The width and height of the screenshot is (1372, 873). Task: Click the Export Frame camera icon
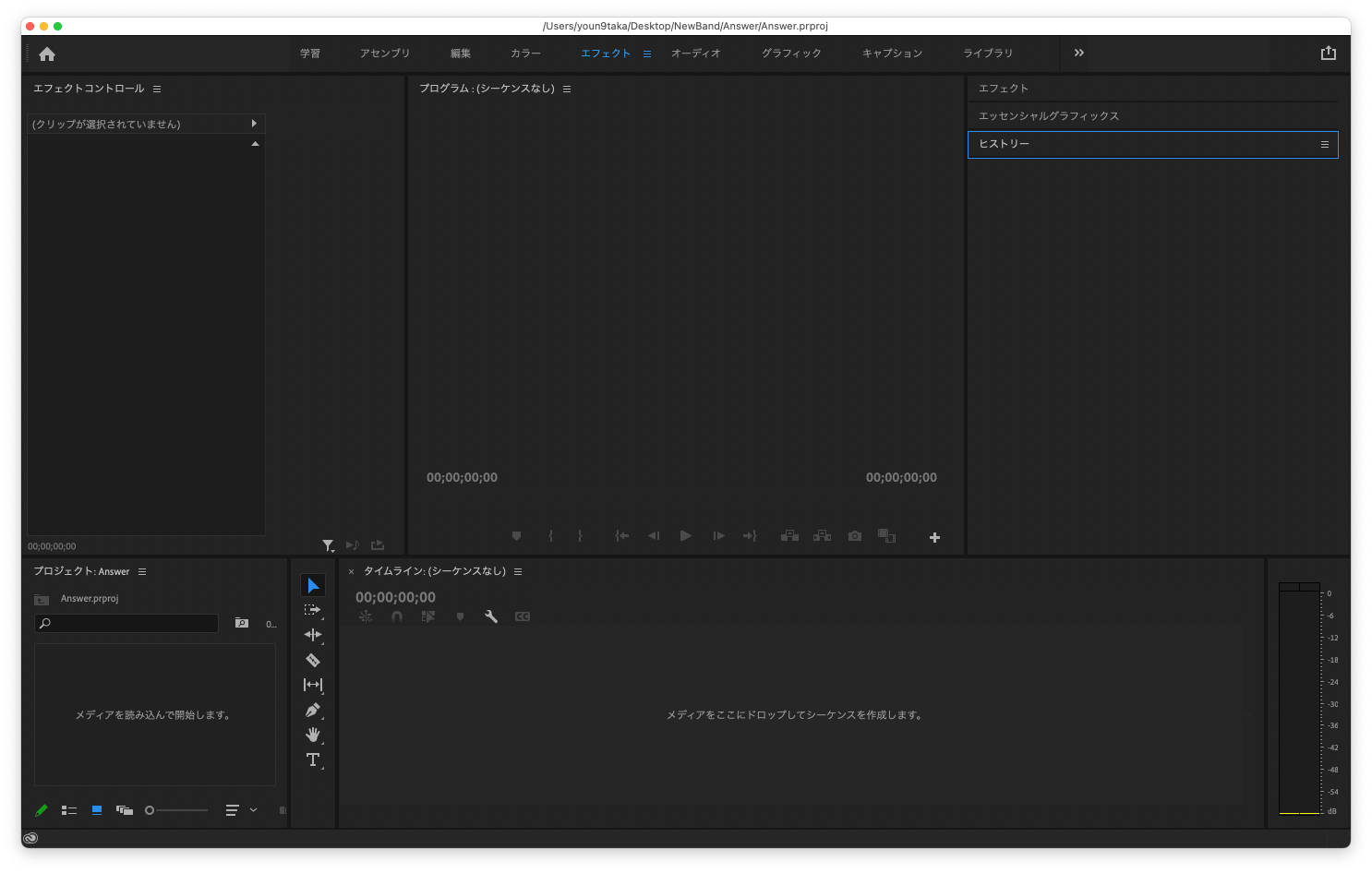(855, 536)
